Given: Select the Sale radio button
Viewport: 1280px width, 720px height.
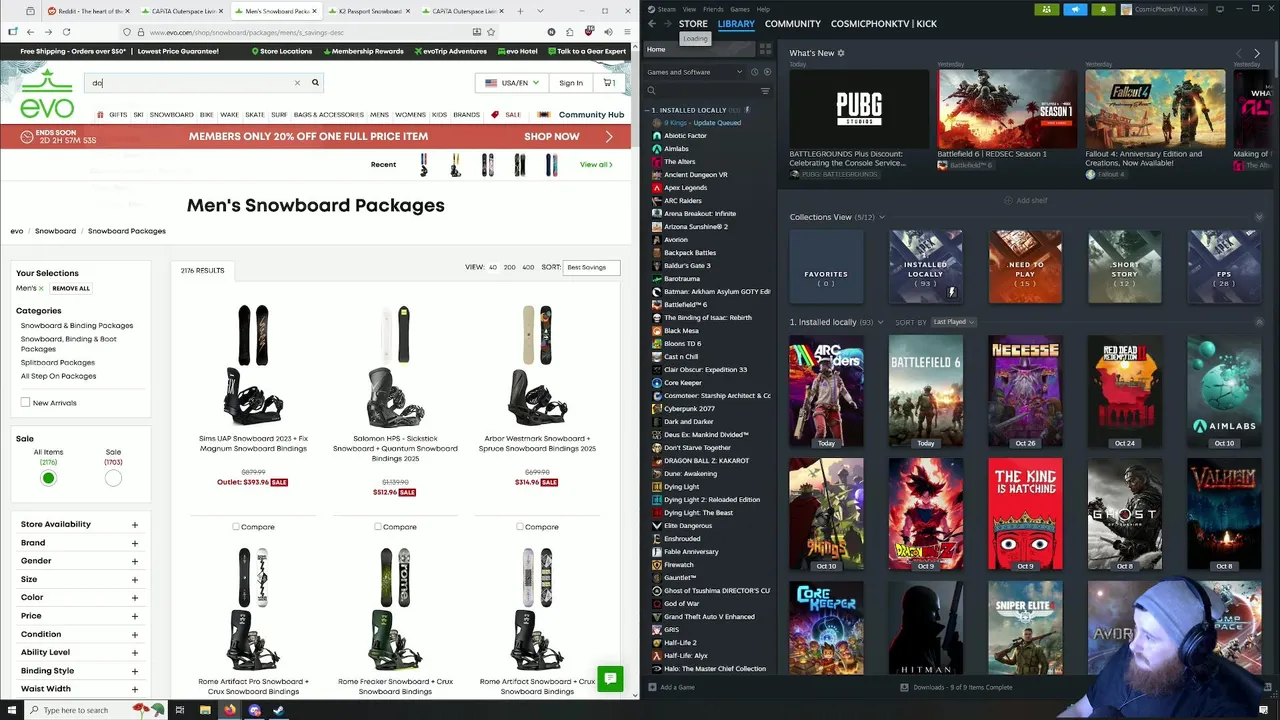Looking at the screenshot, I should point(113,478).
